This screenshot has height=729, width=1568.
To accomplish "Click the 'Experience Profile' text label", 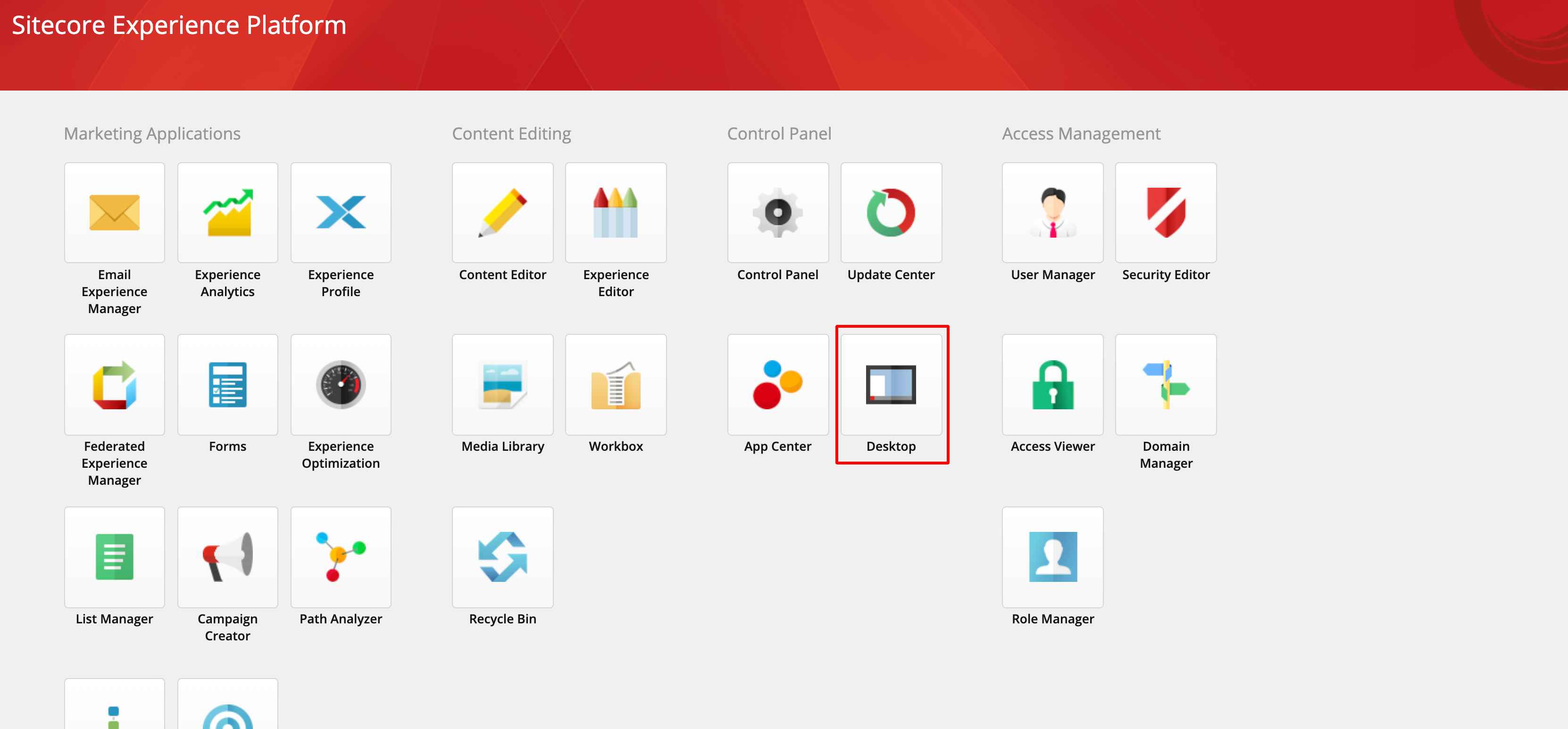I will [341, 283].
